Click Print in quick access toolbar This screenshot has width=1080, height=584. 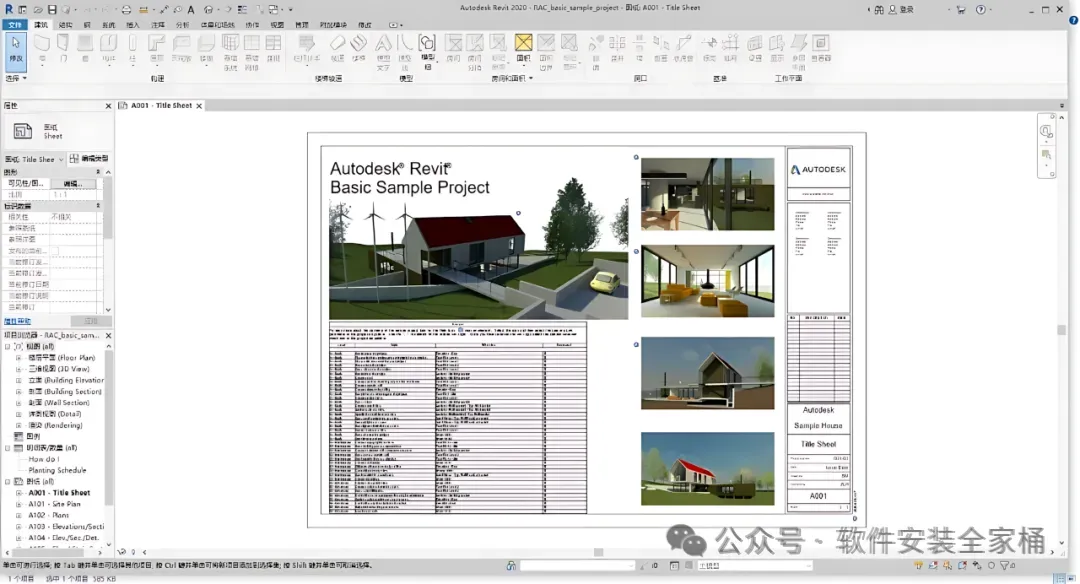point(126,10)
